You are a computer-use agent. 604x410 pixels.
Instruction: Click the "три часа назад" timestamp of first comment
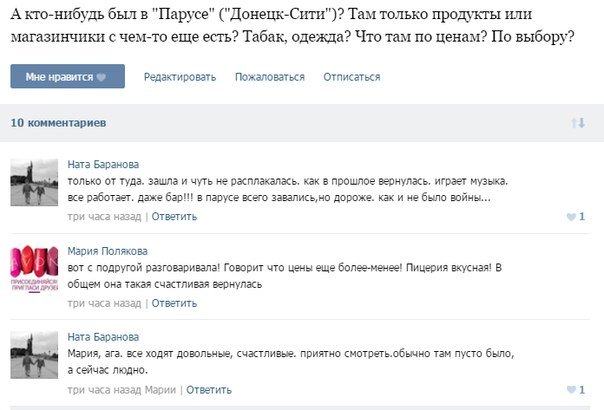pyautogui.click(x=104, y=217)
